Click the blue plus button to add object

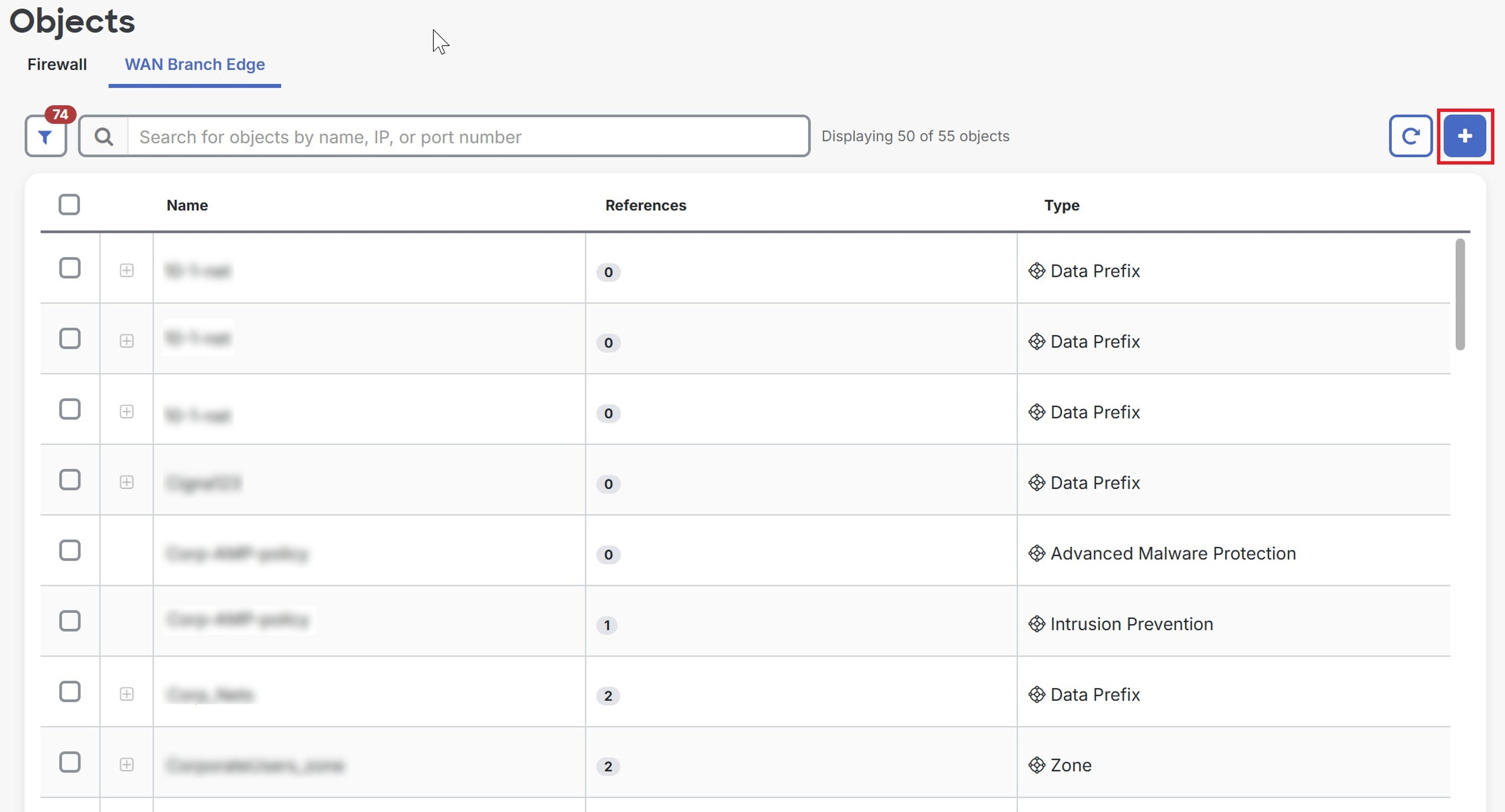coord(1465,136)
